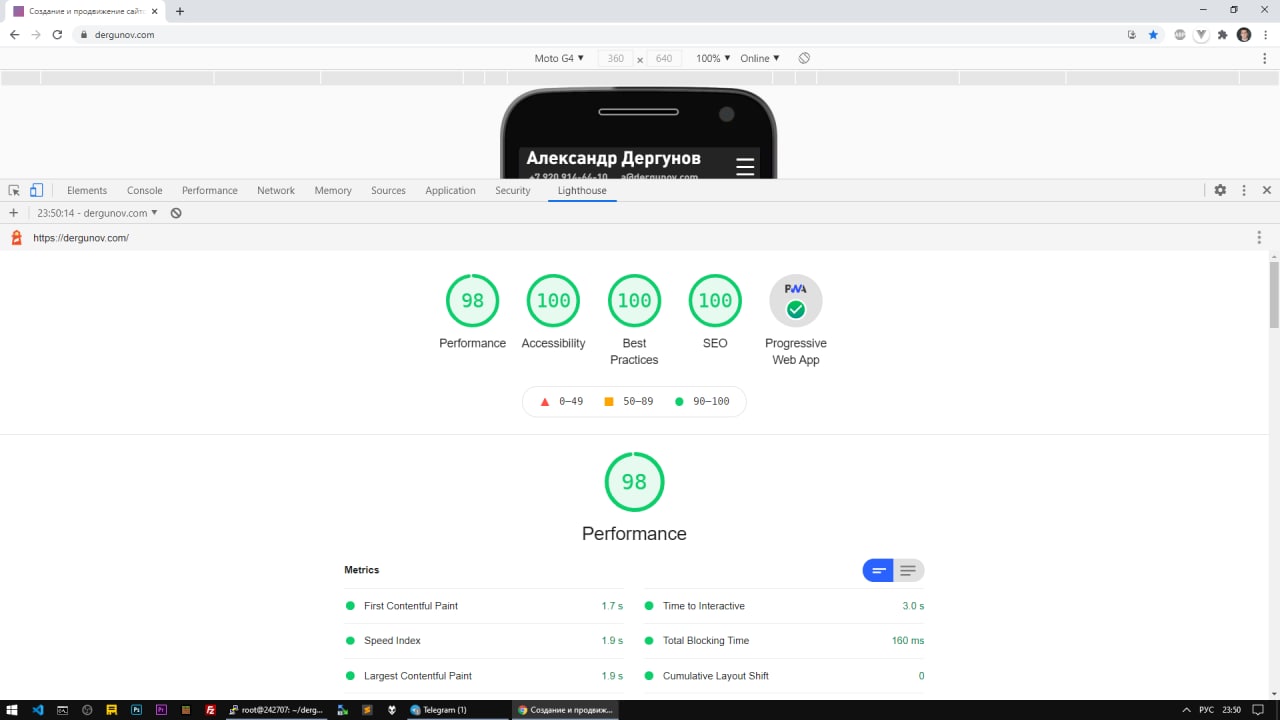The width and height of the screenshot is (1280, 720).
Task: Click the device width field 360
Action: pyautogui.click(x=616, y=58)
